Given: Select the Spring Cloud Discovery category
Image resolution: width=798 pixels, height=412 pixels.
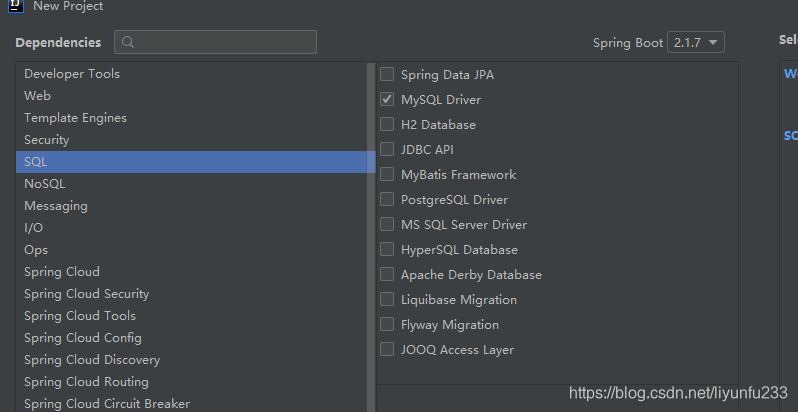Looking at the screenshot, I should tap(191, 360).
